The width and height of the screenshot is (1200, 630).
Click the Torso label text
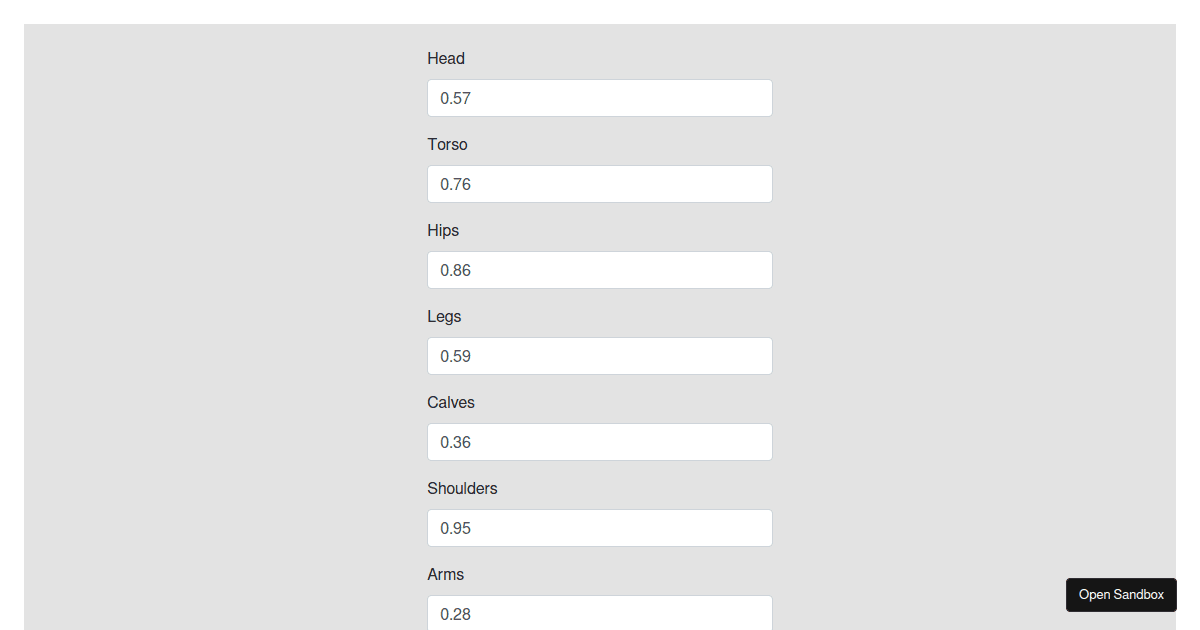(x=447, y=145)
